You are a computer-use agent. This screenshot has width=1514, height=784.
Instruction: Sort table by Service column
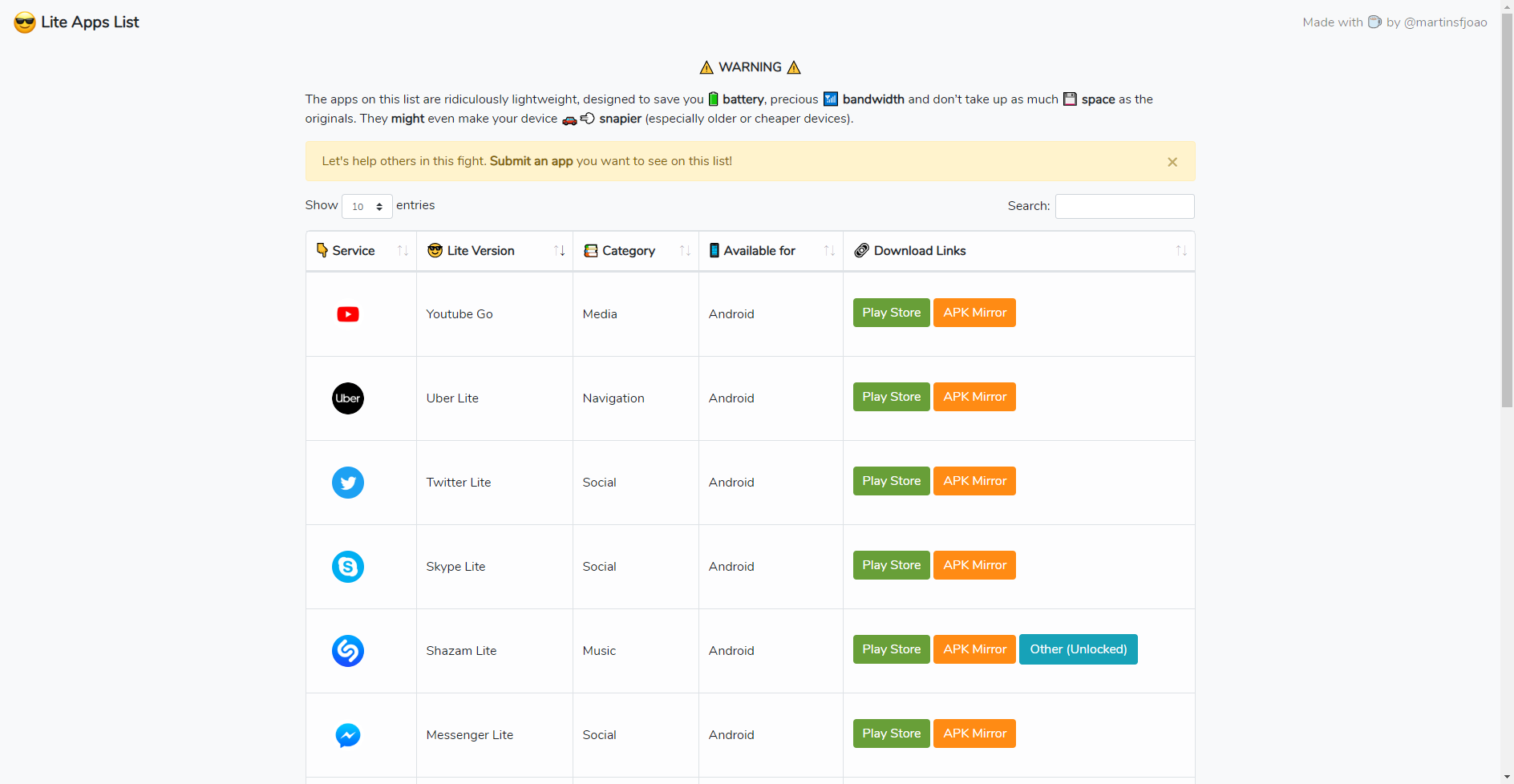pyautogui.click(x=361, y=251)
